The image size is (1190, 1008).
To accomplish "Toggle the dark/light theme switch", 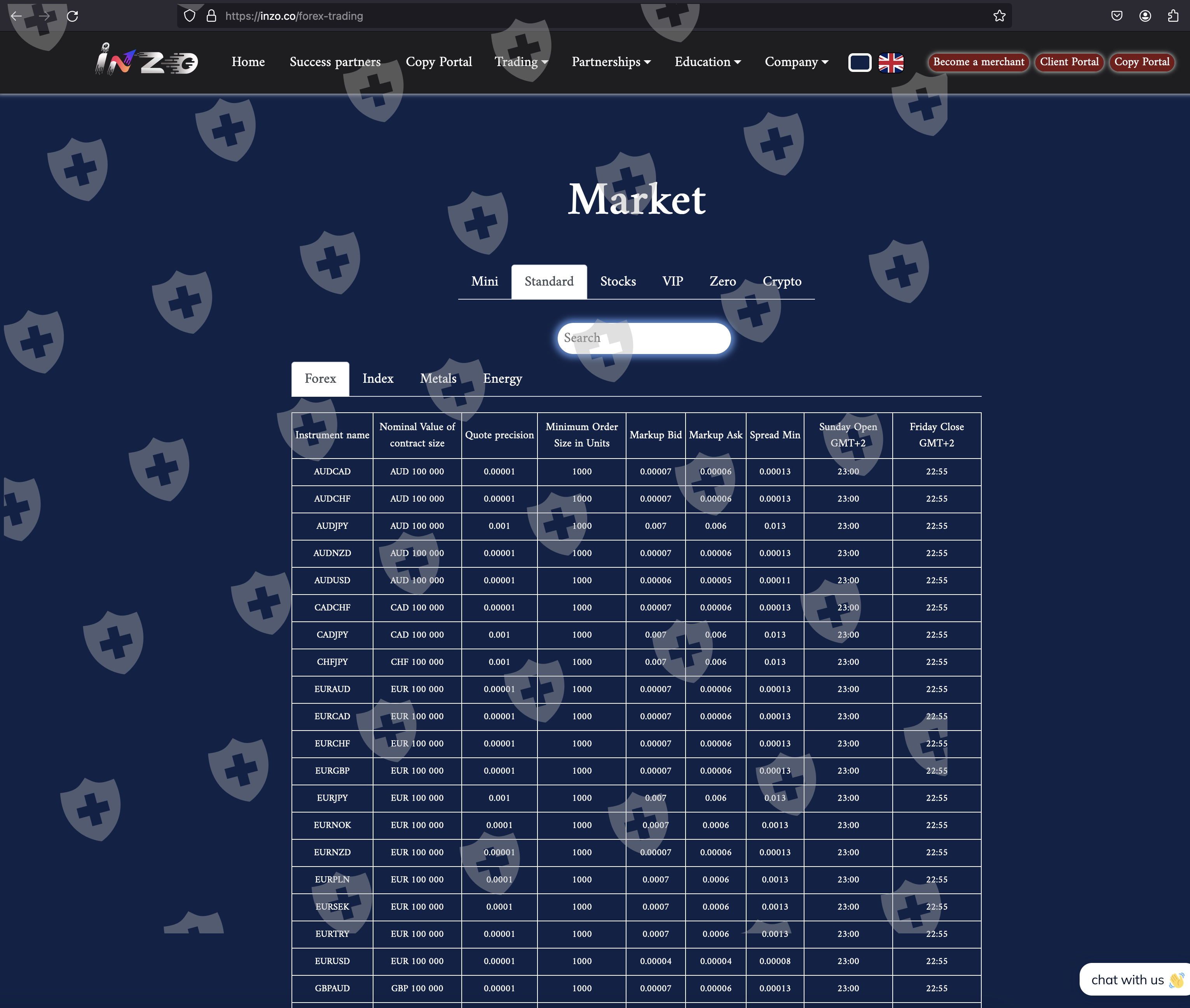I will click(x=859, y=62).
